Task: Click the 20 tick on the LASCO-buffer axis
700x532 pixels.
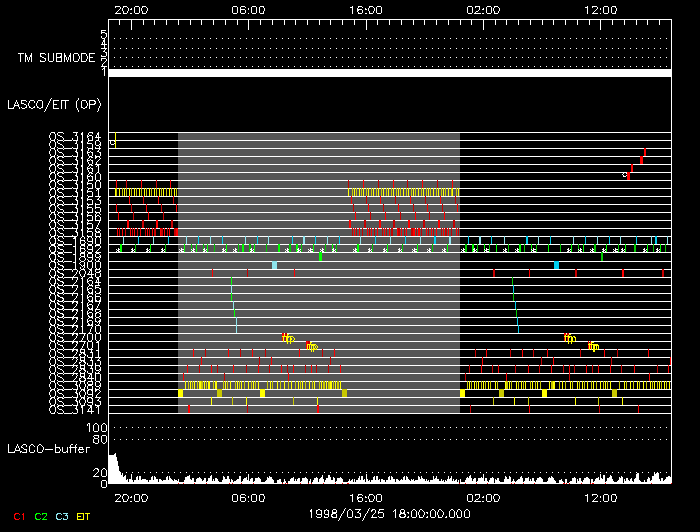Action: pos(100,473)
